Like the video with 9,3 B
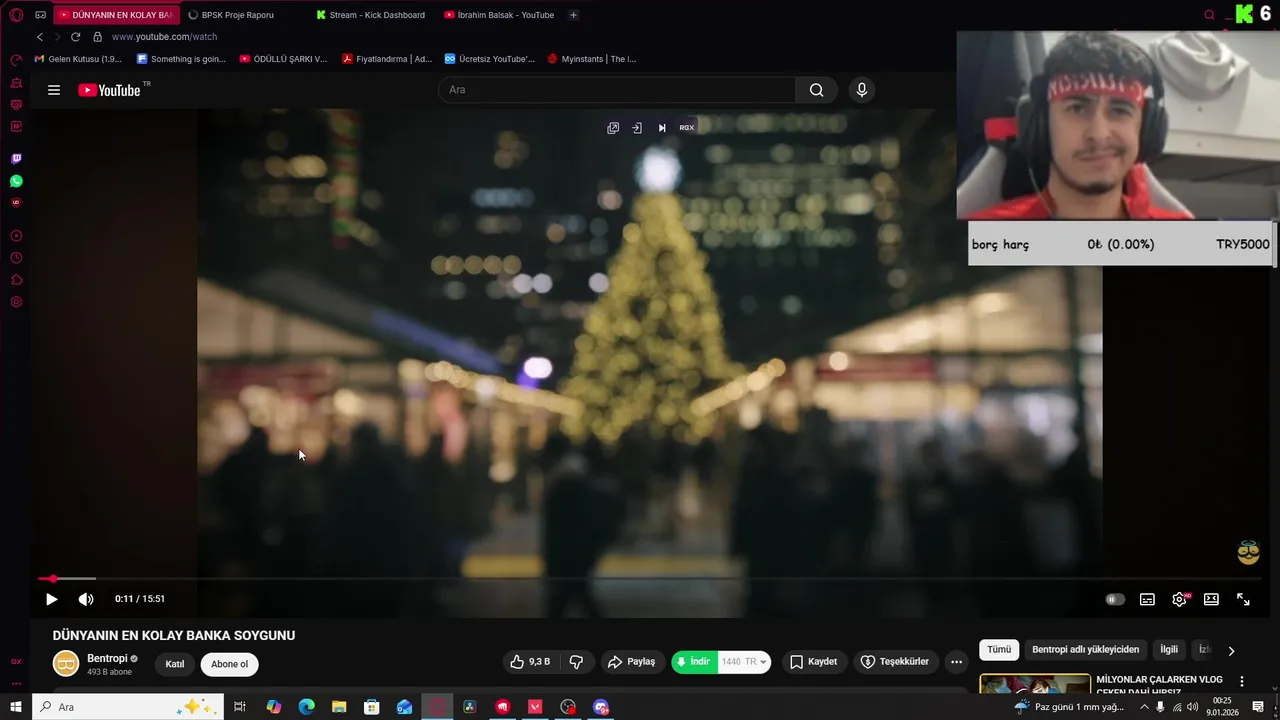 point(530,662)
